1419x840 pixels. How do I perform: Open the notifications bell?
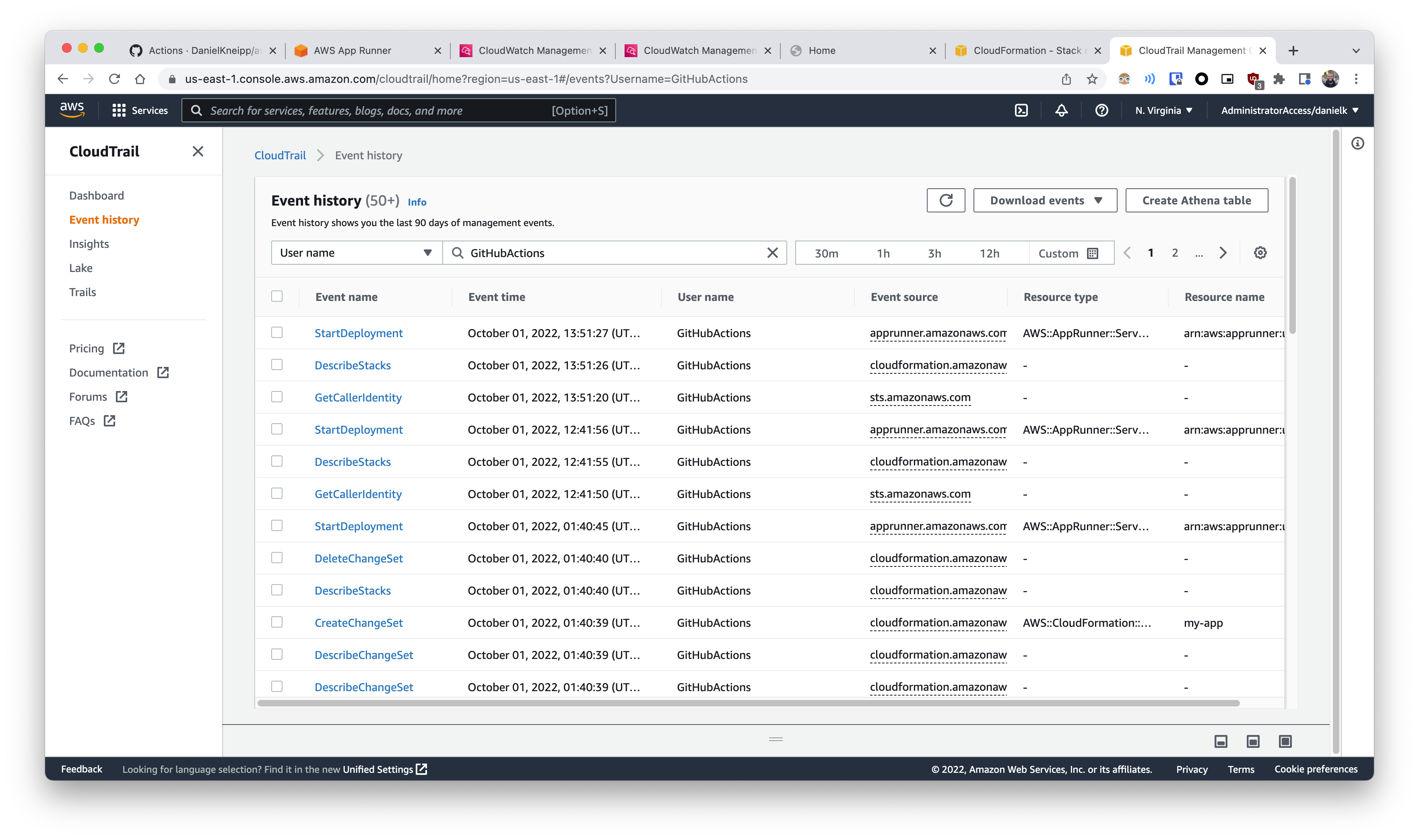1061,110
